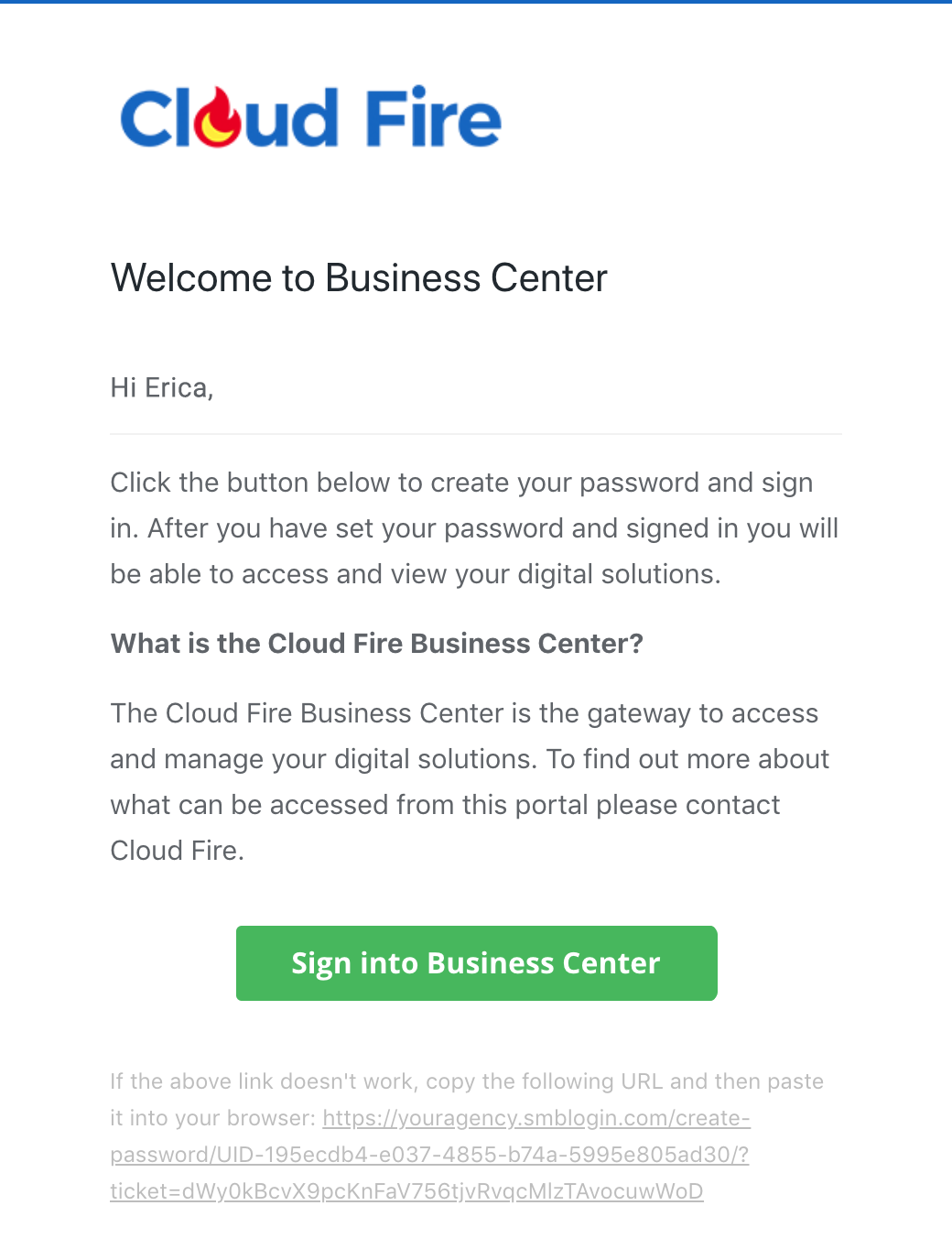Click the URL line starting with "ticket=dWy0kBcvX9"

(406, 1191)
